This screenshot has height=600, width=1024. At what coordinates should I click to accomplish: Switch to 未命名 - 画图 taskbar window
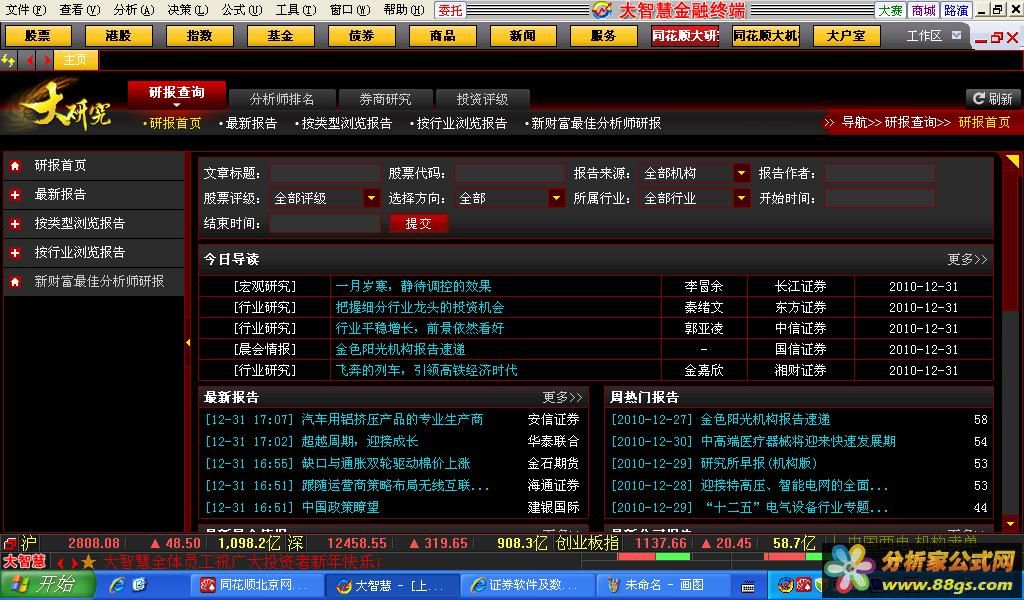tap(663, 585)
